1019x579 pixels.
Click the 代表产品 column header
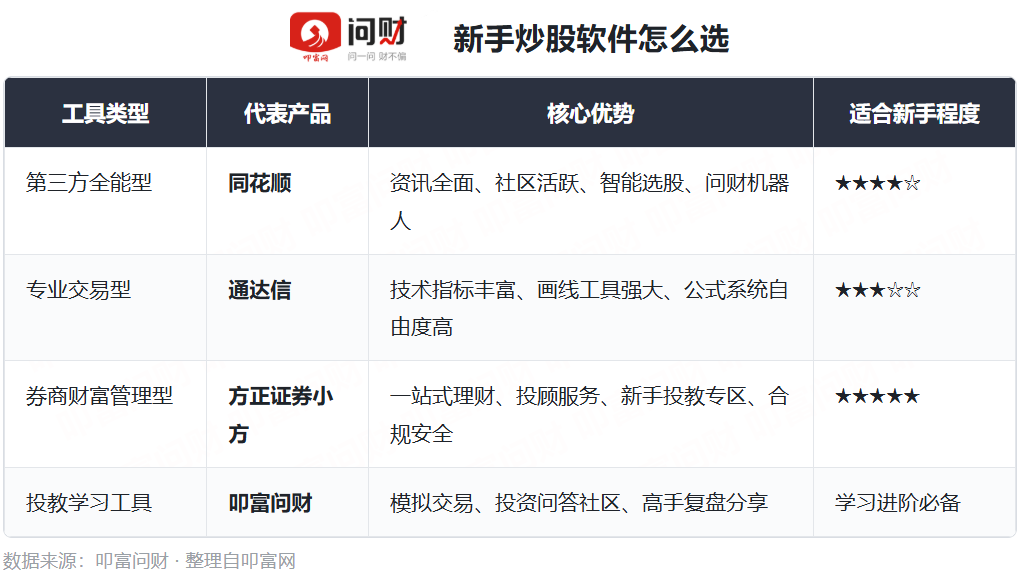(x=287, y=114)
